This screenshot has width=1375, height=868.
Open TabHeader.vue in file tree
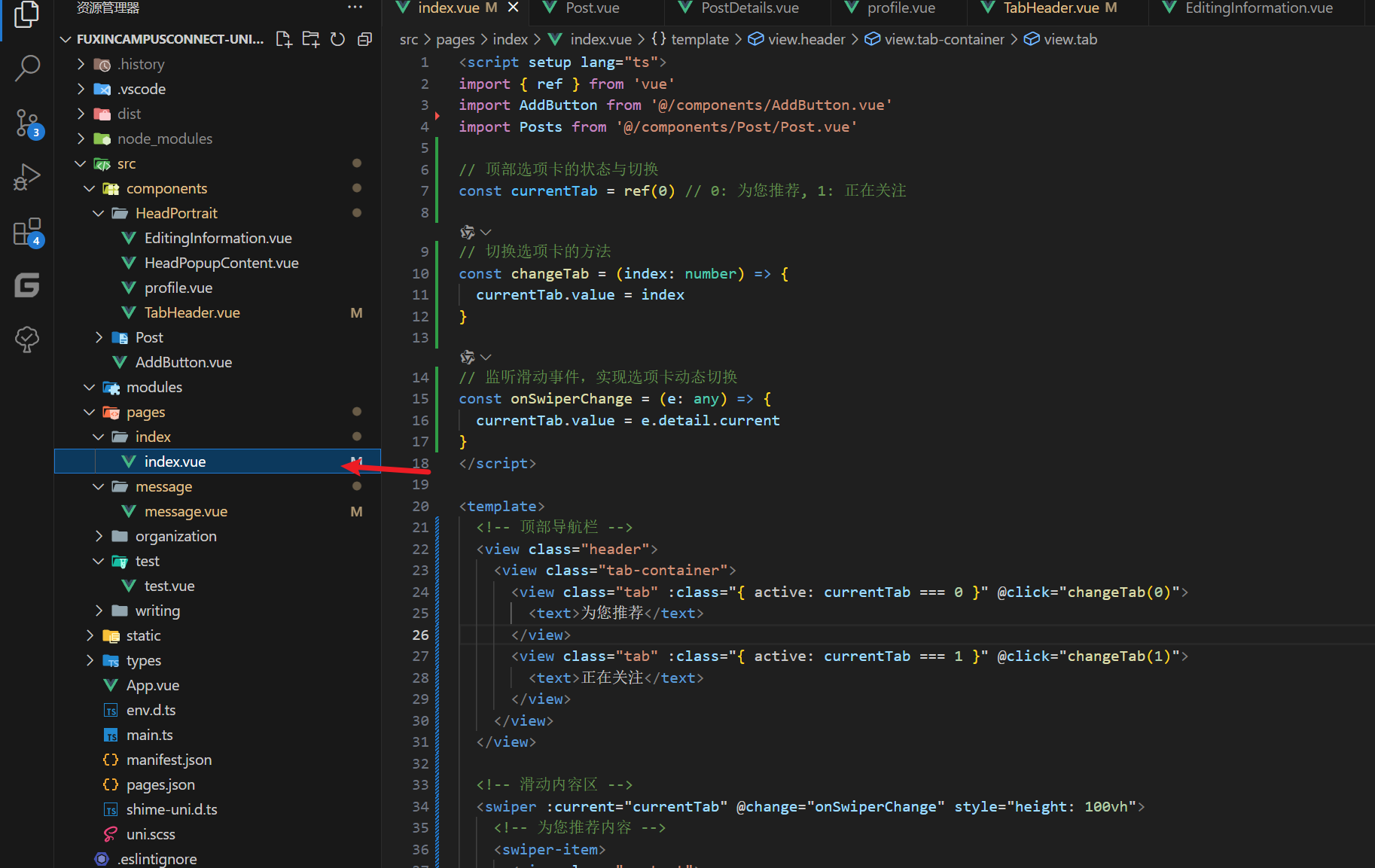(218, 312)
